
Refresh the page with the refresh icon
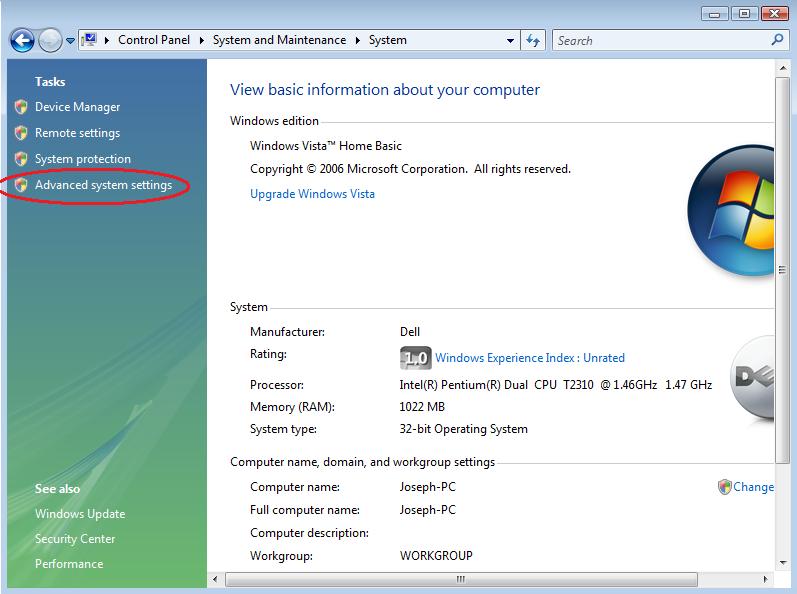click(x=533, y=40)
